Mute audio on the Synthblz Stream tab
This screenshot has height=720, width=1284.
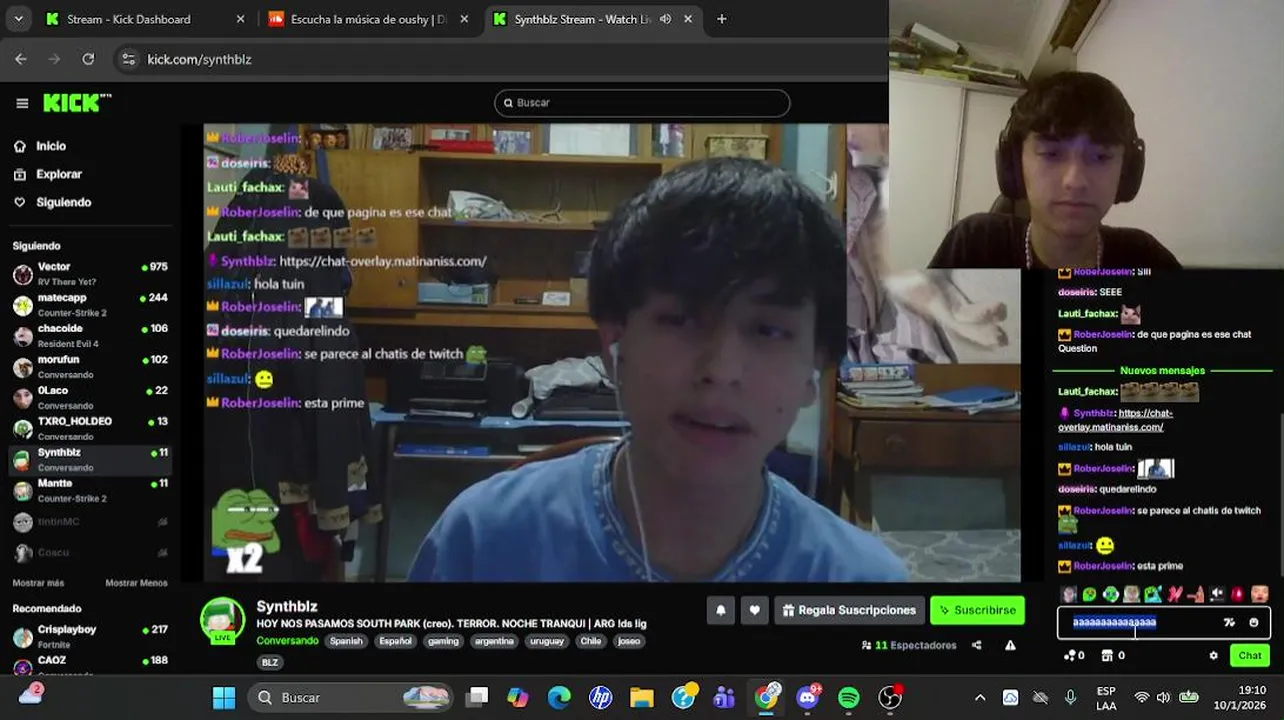pyautogui.click(x=665, y=19)
